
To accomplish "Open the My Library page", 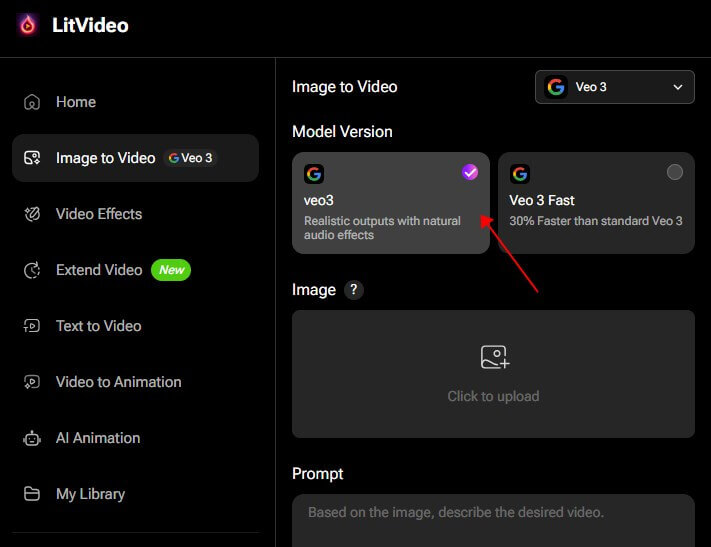I will [x=90, y=494].
